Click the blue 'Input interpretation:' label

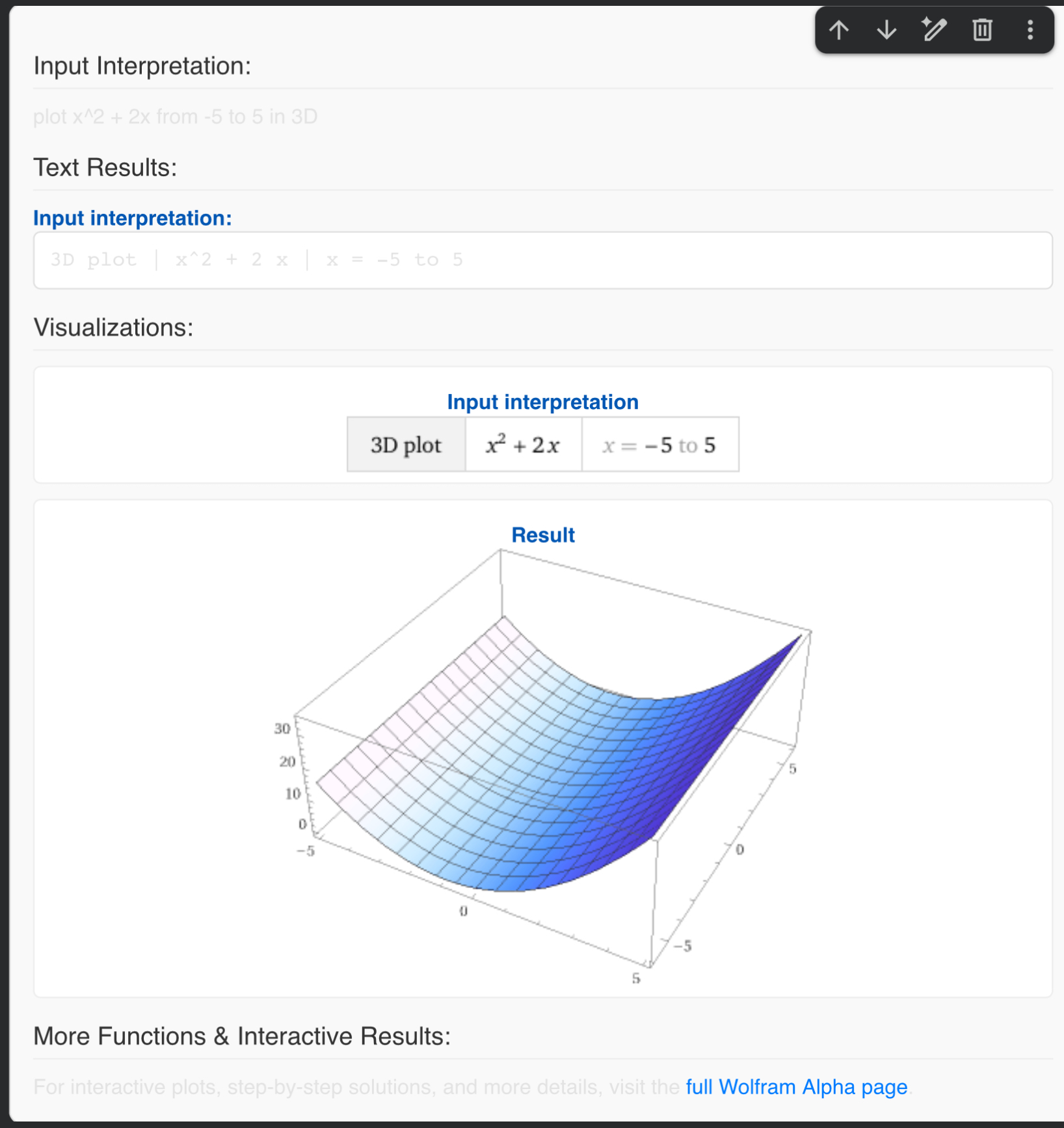click(133, 218)
